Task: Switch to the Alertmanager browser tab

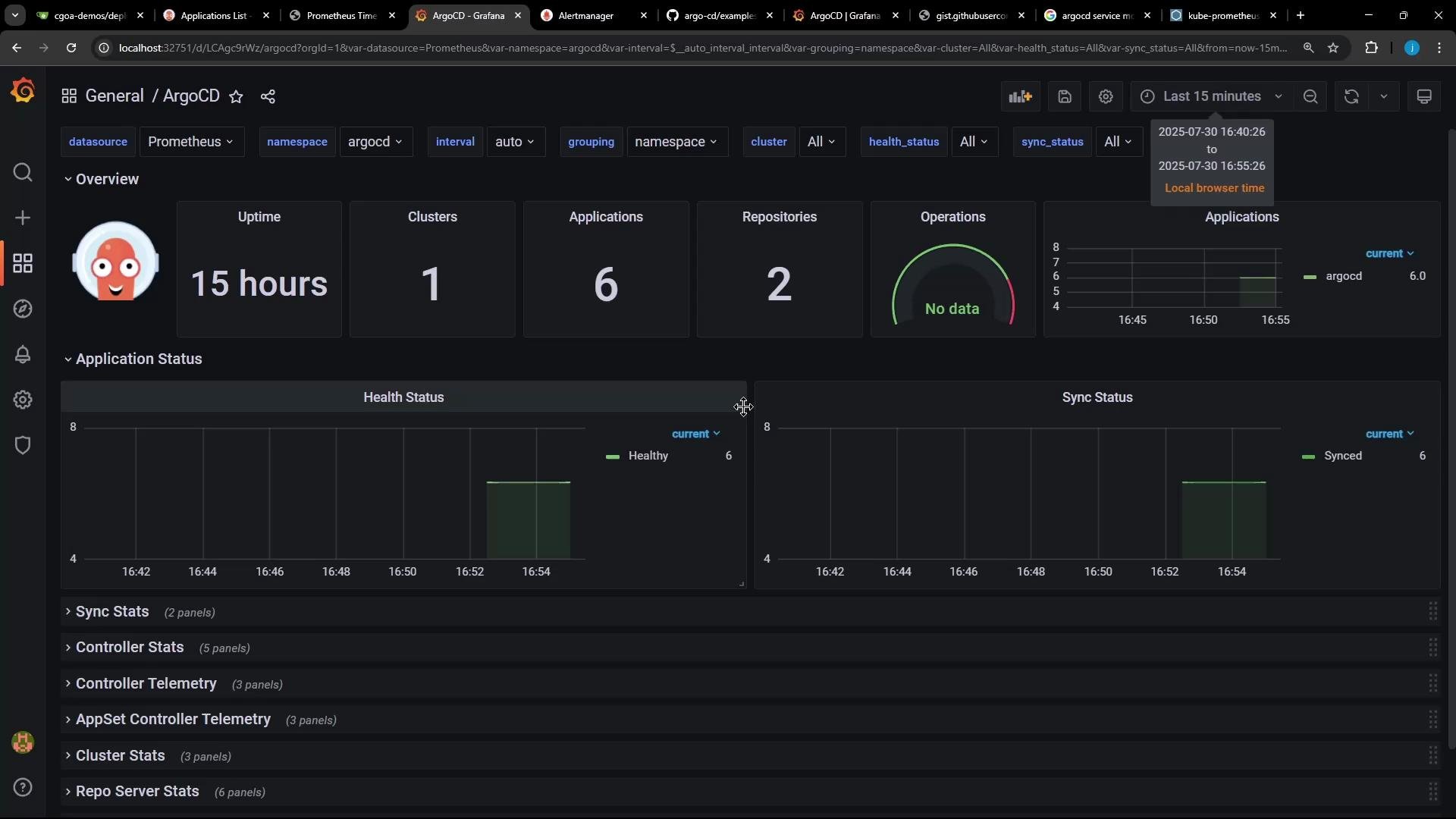Action: [593, 15]
